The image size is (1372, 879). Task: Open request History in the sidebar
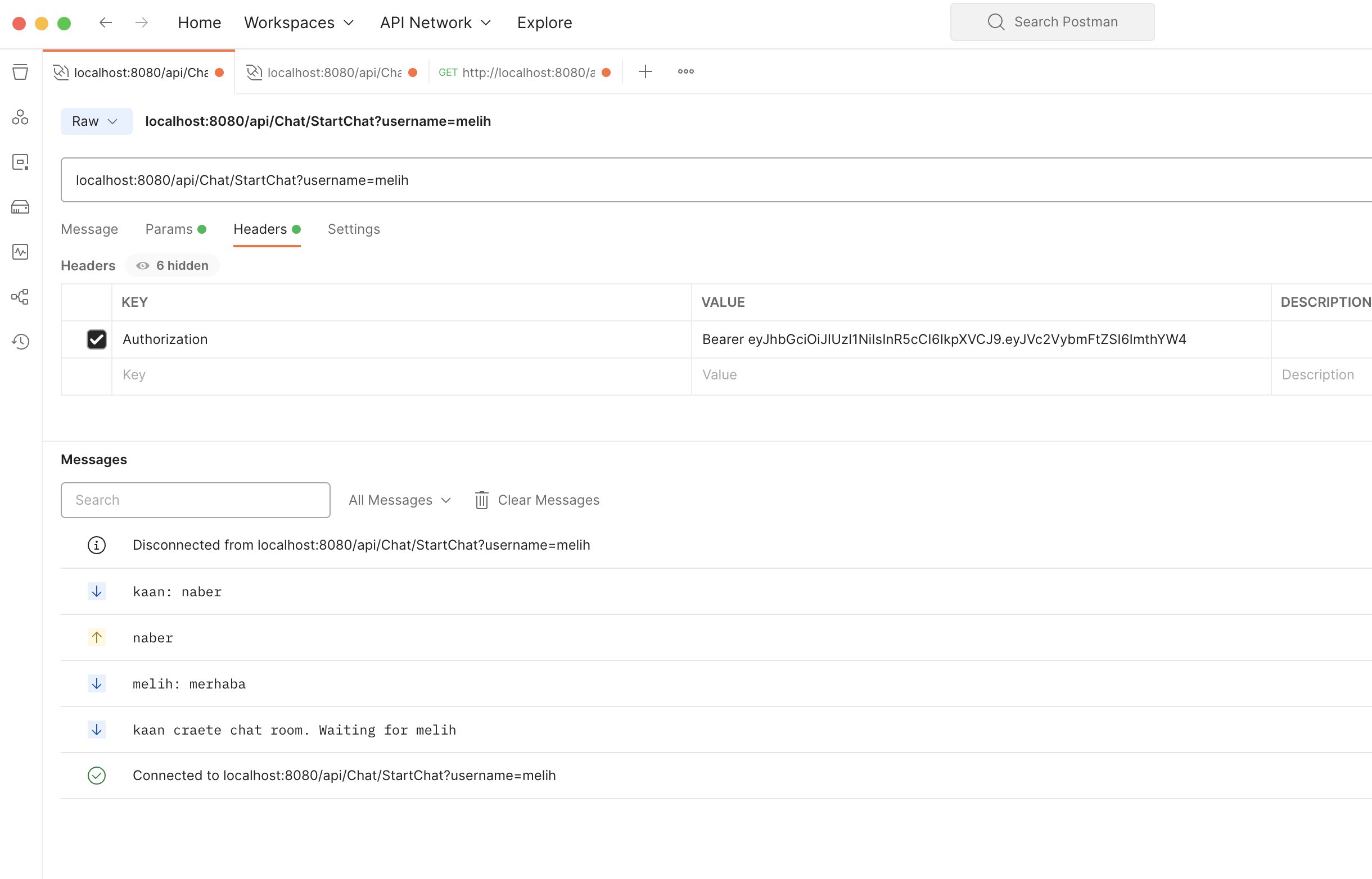[x=20, y=341]
